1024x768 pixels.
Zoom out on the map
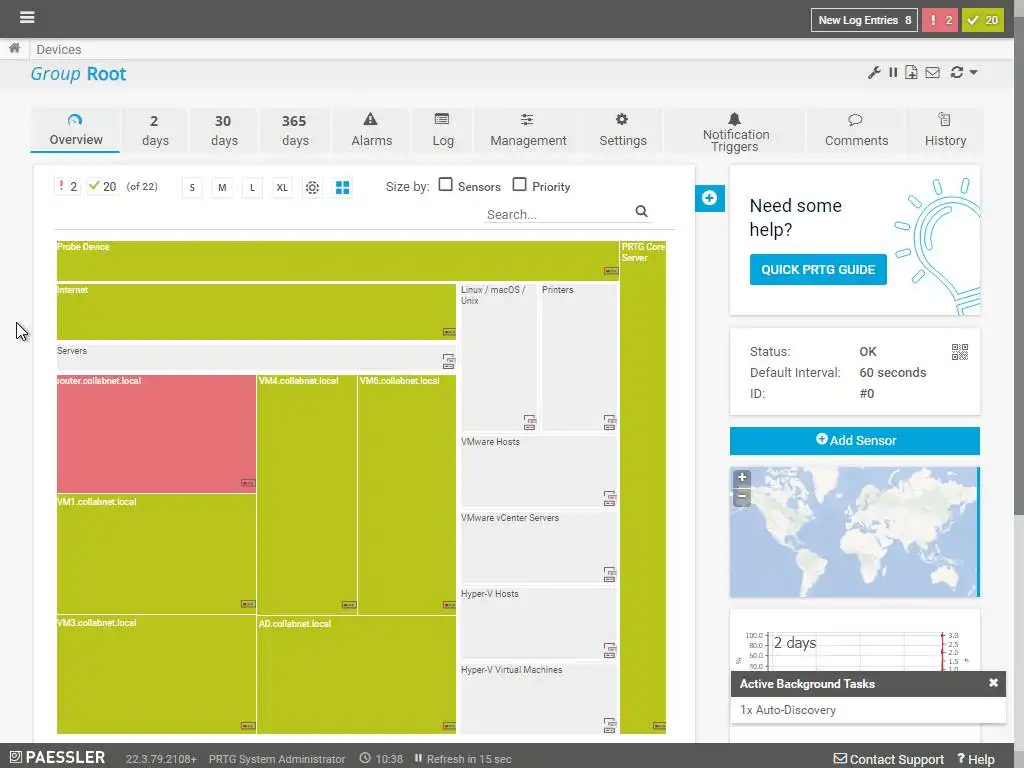point(742,496)
